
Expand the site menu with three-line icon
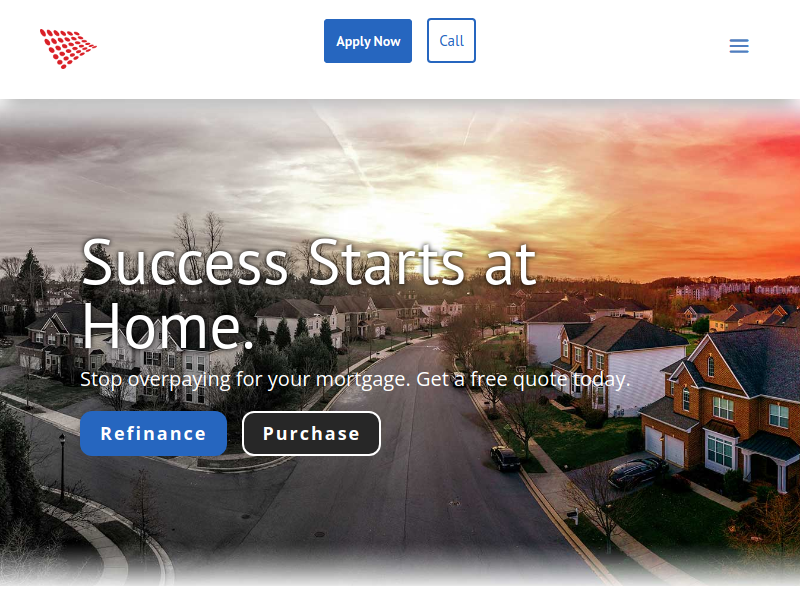coord(739,46)
